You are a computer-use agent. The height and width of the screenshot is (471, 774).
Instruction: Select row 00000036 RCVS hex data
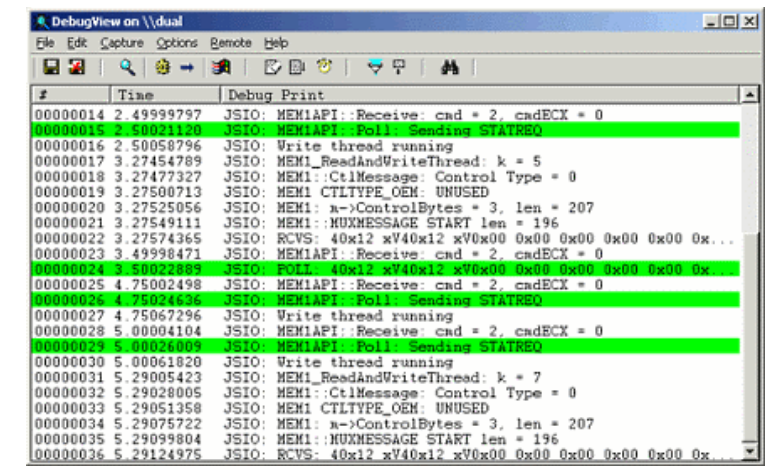tap(386, 454)
